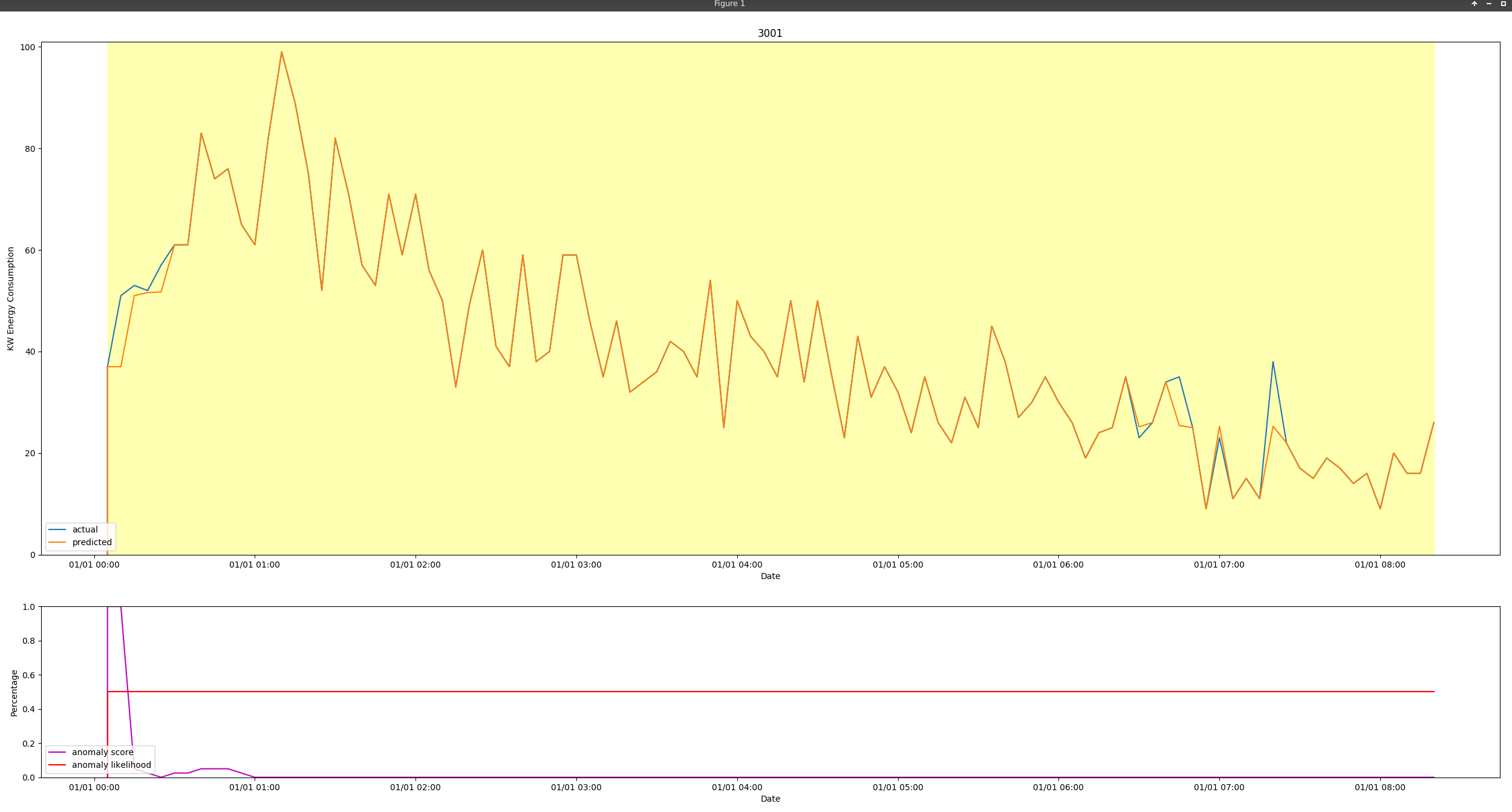Image resolution: width=1512 pixels, height=812 pixels.
Task: Click the 'Percentage' y-axis label
Action: (14, 693)
